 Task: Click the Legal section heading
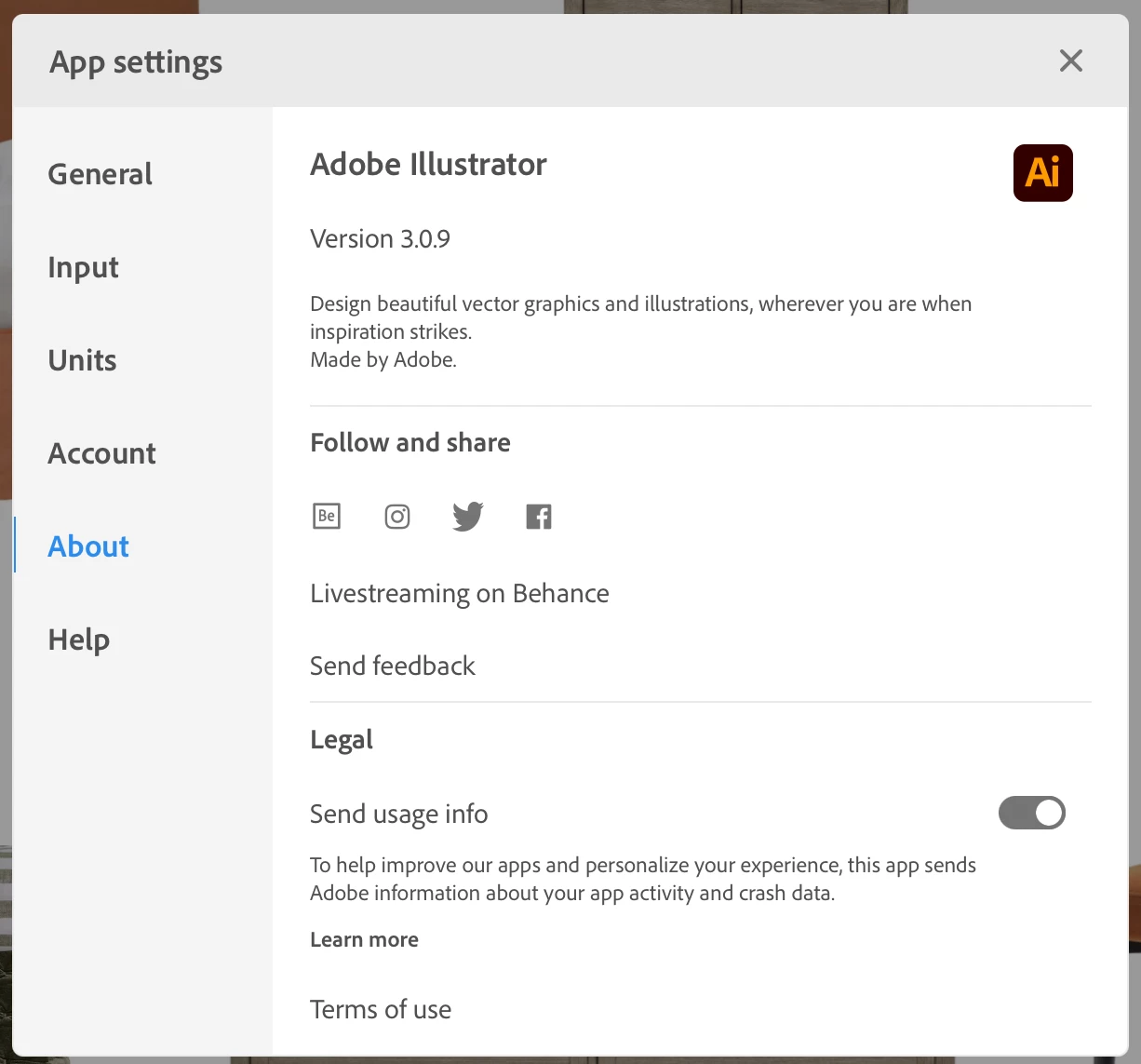point(342,740)
